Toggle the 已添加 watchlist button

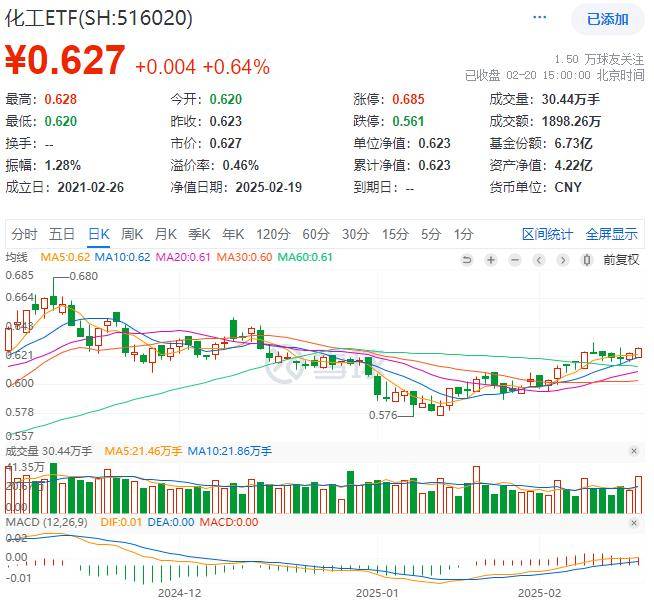pyautogui.click(x=607, y=19)
